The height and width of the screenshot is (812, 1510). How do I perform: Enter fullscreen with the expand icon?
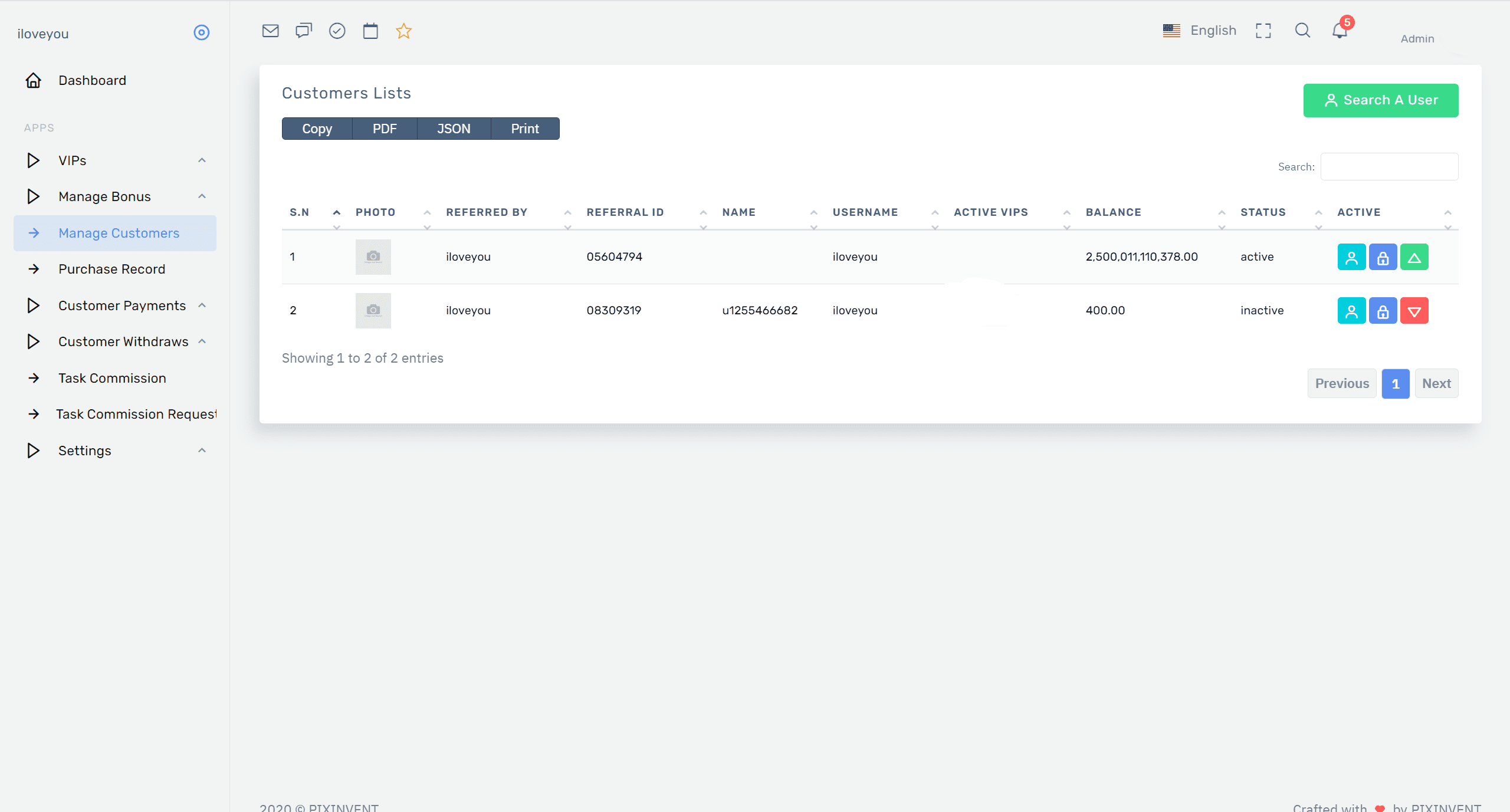click(x=1263, y=31)
